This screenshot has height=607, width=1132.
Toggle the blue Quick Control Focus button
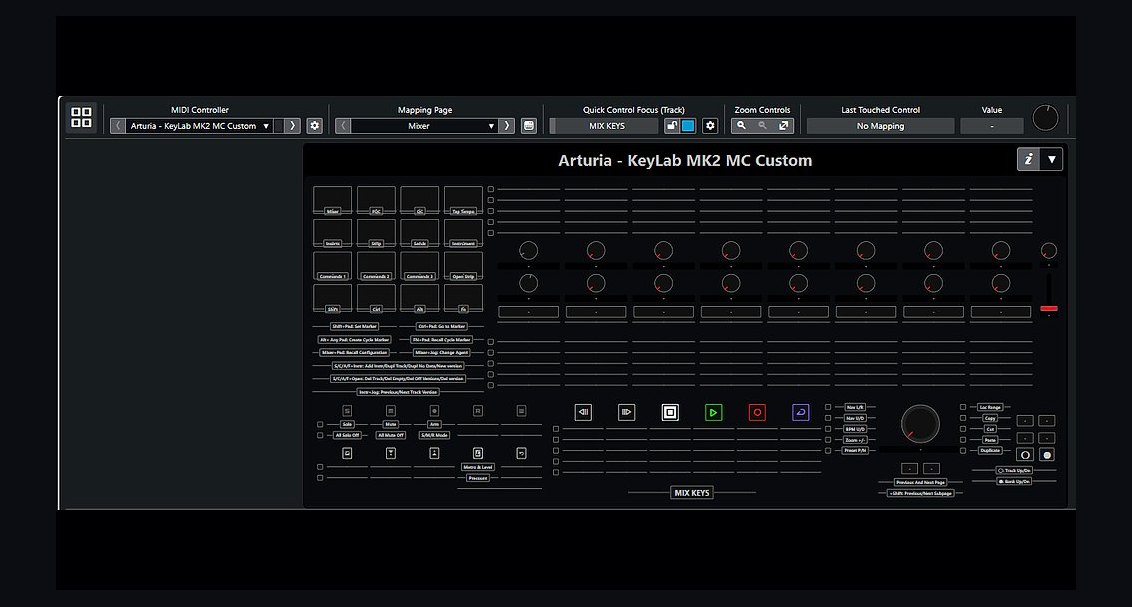pyautogui.click(x=688, y=126)
